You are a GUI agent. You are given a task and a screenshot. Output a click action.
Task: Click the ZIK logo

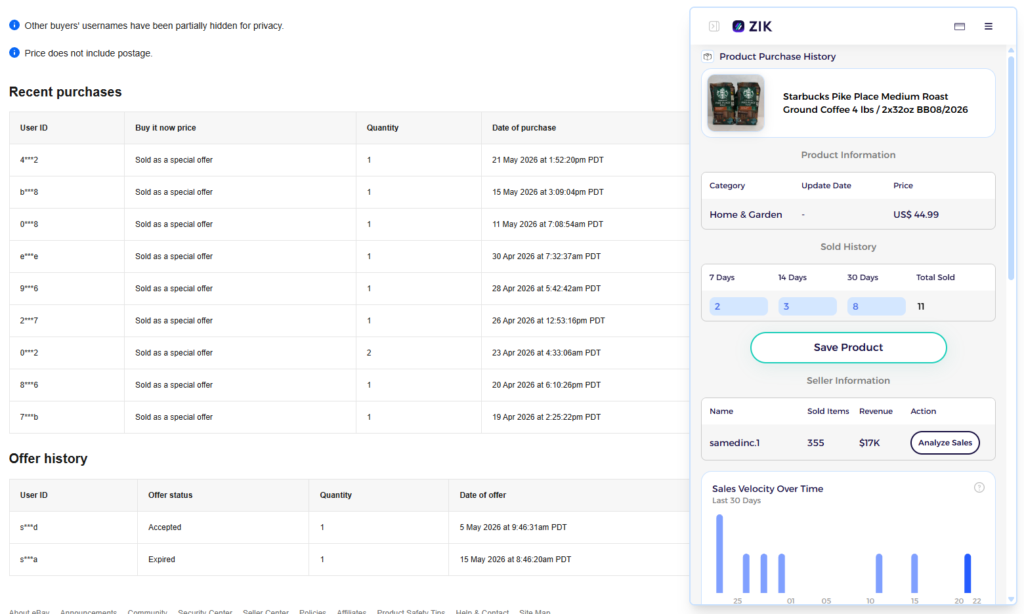752,26
